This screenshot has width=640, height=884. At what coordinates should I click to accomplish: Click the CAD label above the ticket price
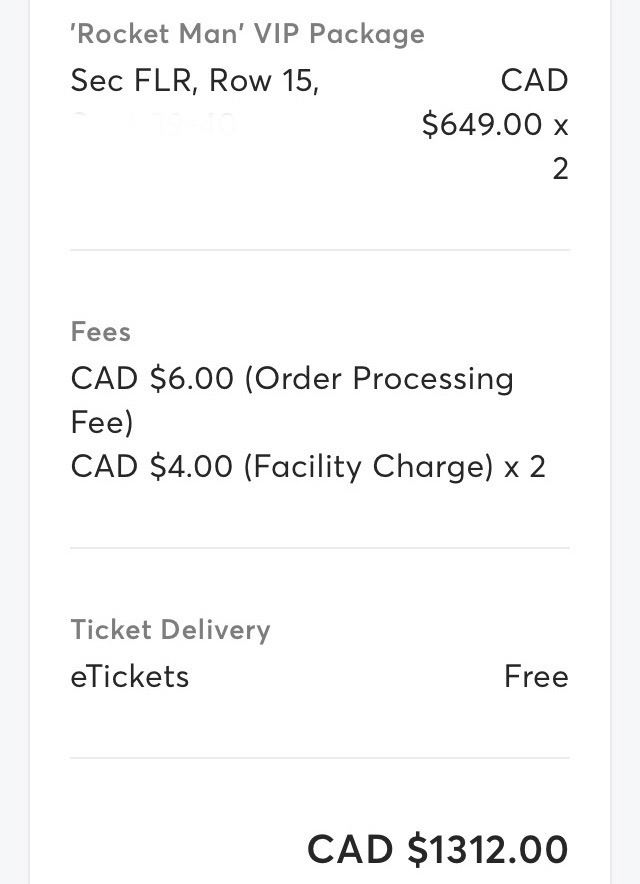point(534,81)
